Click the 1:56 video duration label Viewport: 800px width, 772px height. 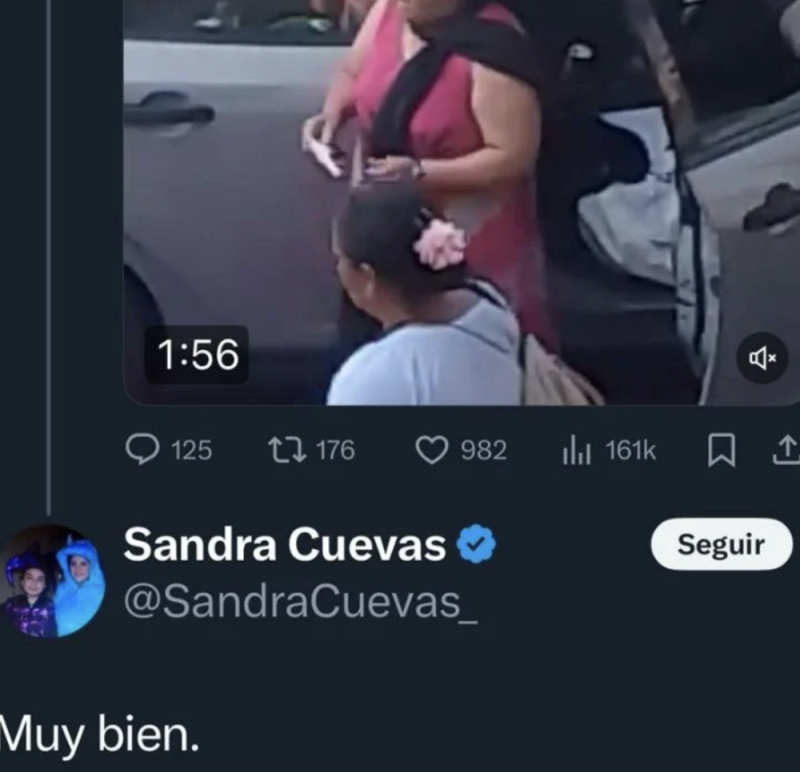click(197, 355)
